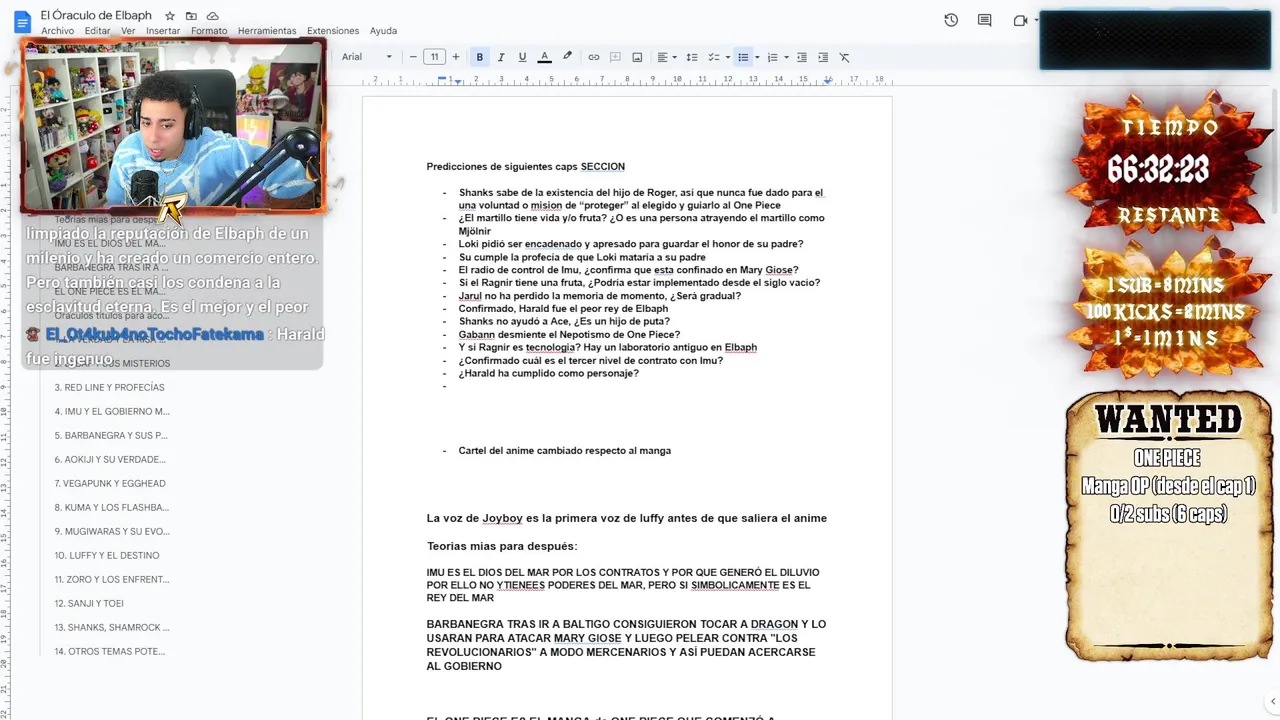Image resolution: width=1280 pixels, height=720 pixels.
Task: Open the comments panel icon
Action: point(985,20)
